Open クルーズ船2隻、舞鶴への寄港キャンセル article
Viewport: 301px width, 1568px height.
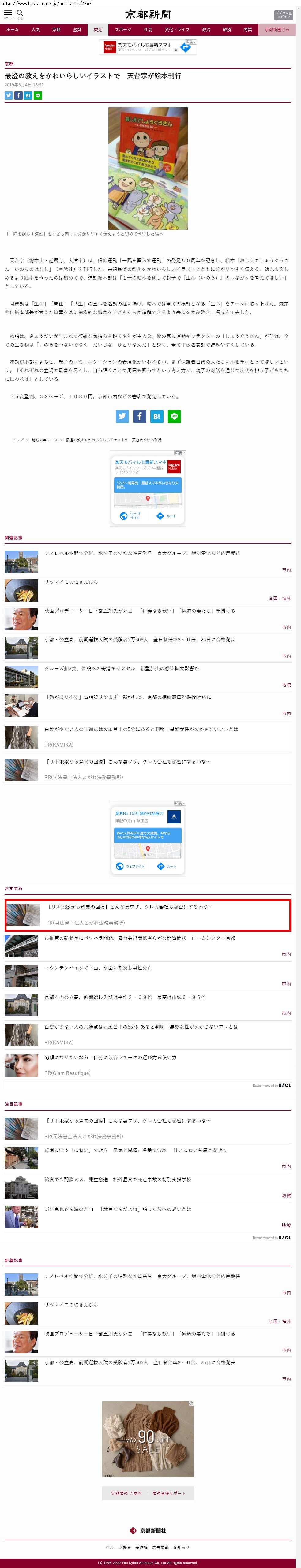tap(121, 668)
